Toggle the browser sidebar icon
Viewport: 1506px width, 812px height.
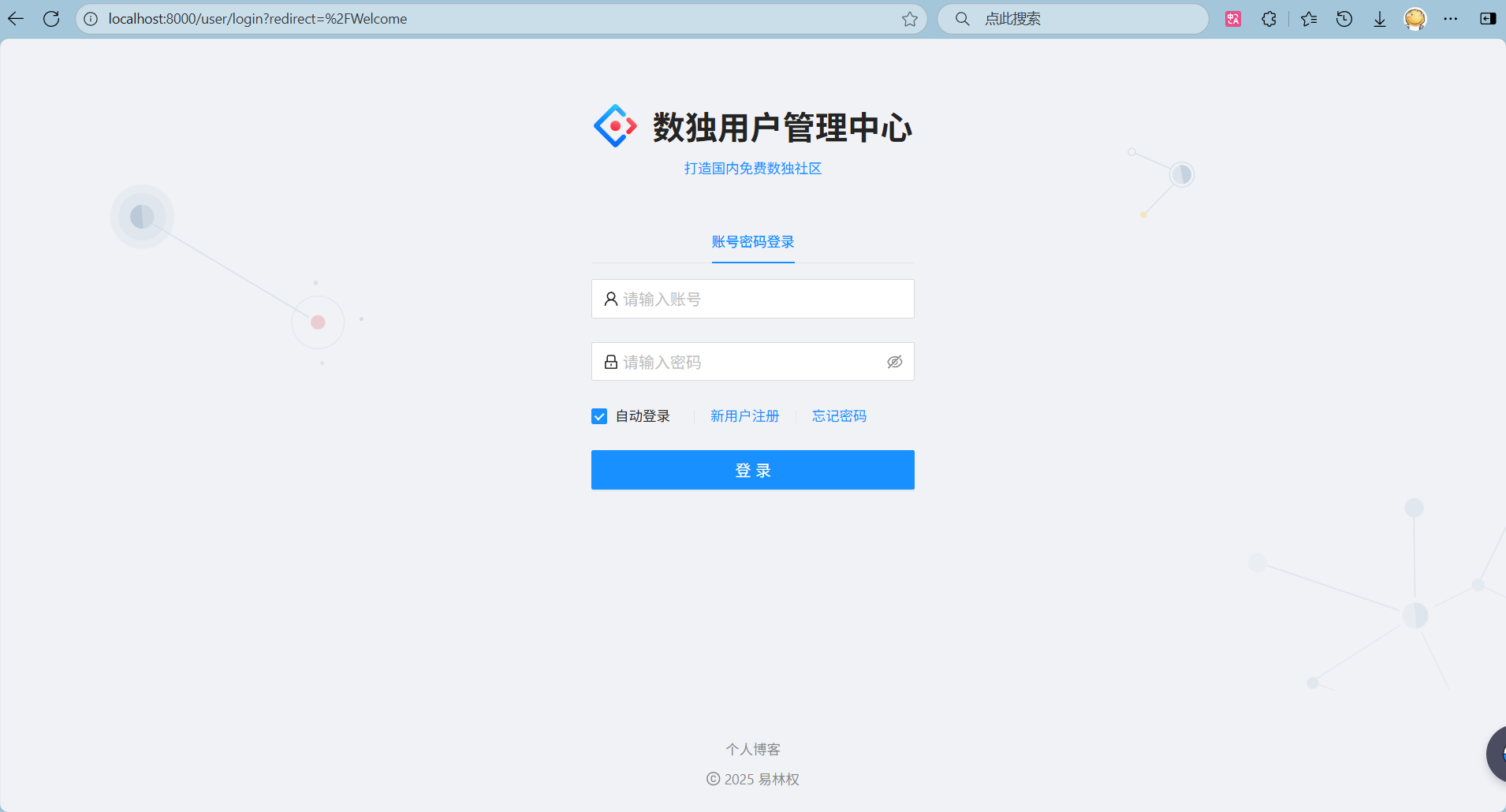click(x=1488, y=19)
